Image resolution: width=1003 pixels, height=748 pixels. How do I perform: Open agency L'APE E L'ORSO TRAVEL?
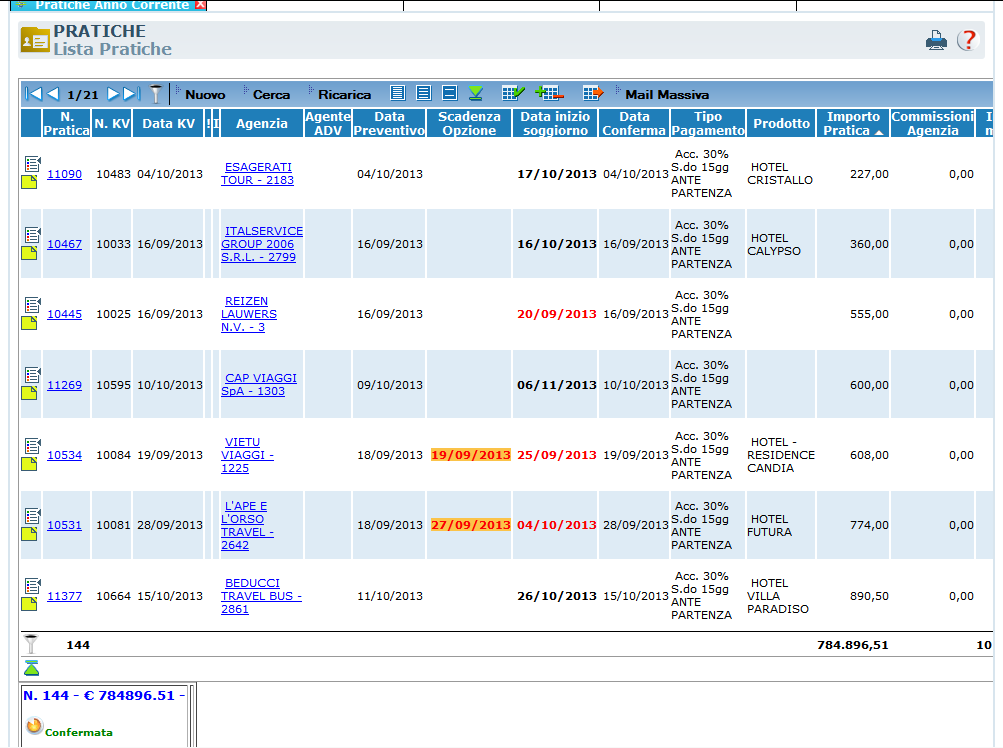pyautogui.click(x=247, y=525)
